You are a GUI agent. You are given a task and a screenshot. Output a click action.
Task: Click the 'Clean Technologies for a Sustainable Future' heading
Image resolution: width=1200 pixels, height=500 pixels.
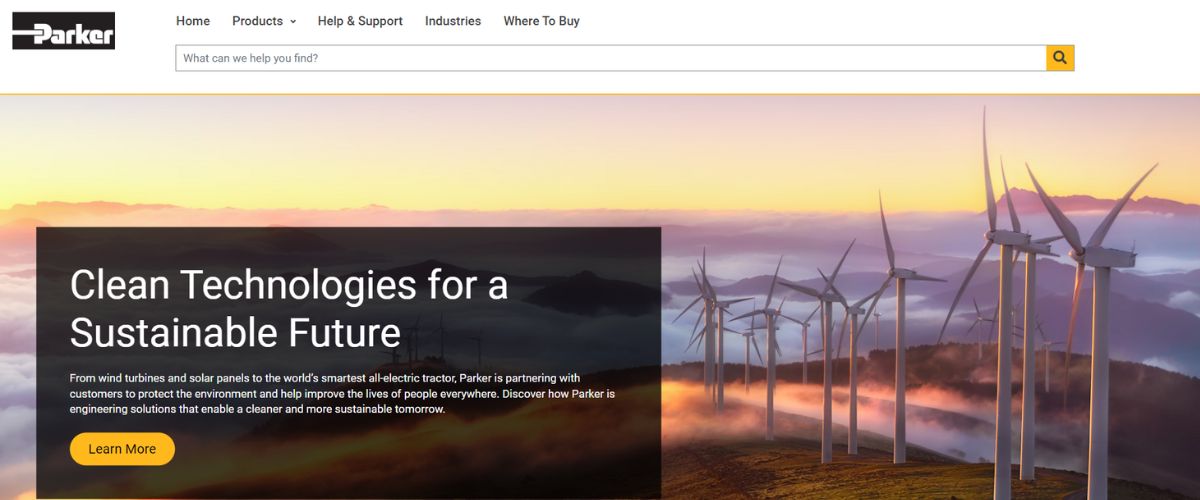tap(289, 308)
